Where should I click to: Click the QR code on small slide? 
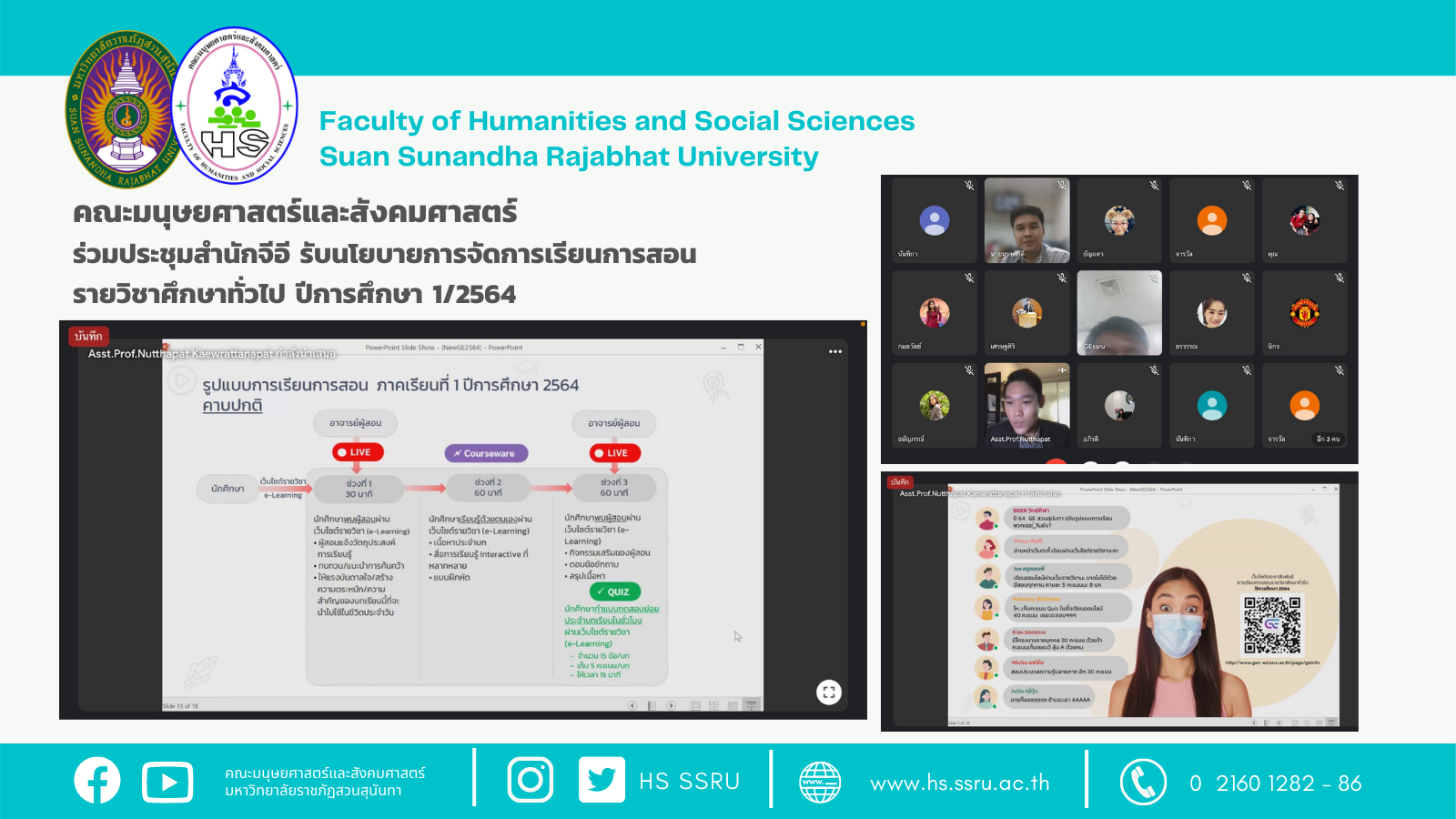click(1271, 625)
